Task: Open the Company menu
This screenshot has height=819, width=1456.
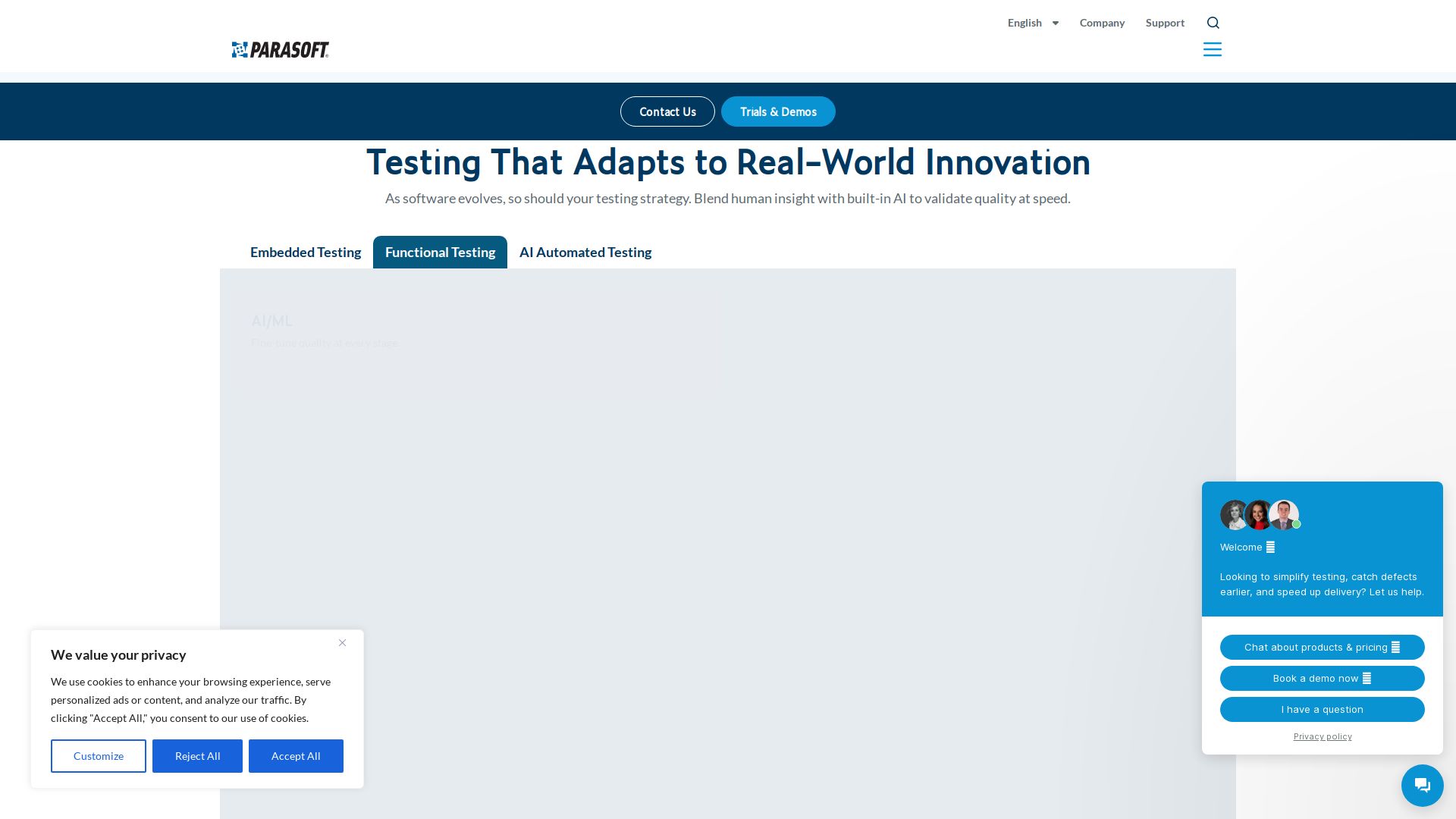Action: [x=1102, y=23]
